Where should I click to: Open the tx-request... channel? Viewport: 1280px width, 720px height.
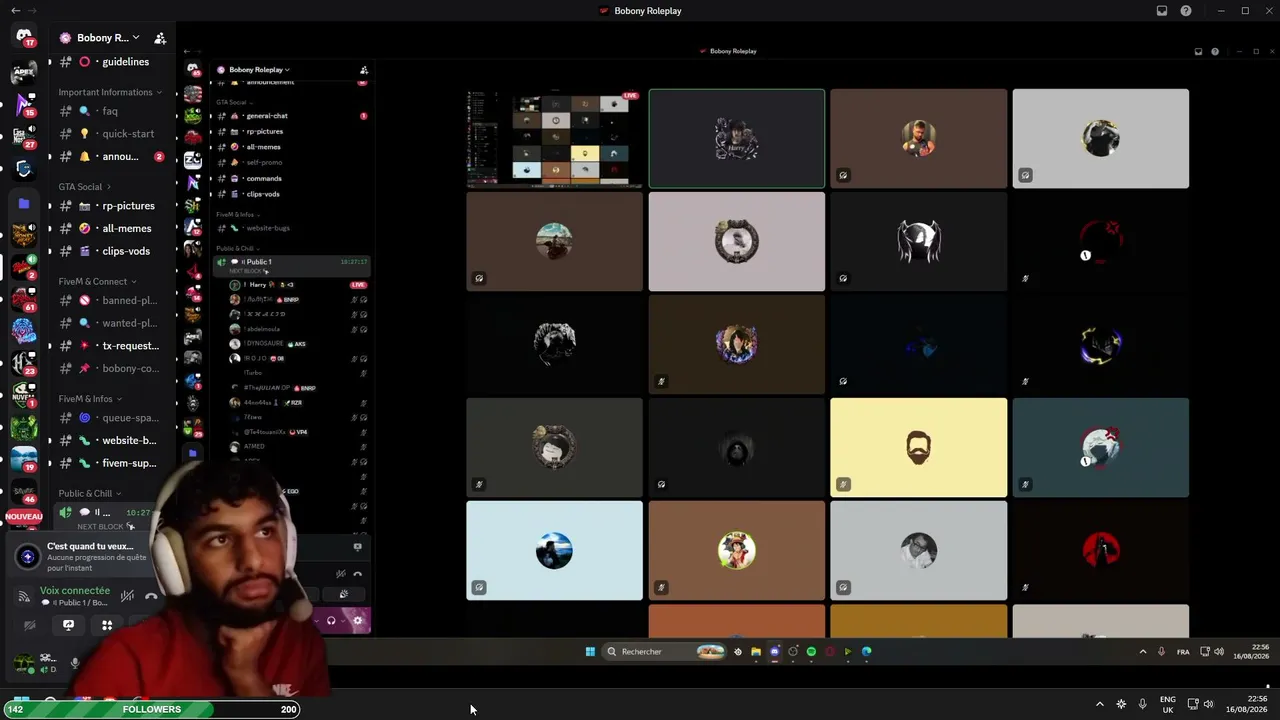tap(111, 346)
